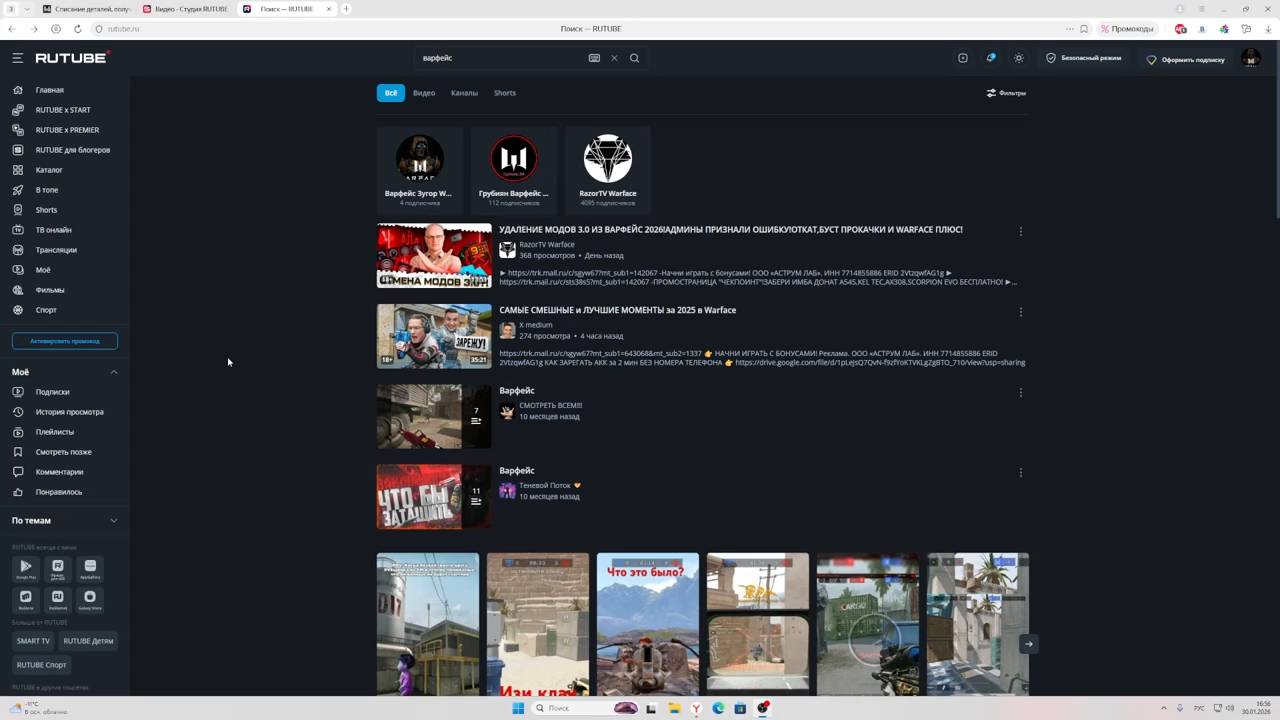The image size is (1280, 720).
Task: Toggle the light/dark theme sun icon
Action: tap(1019, 58)
